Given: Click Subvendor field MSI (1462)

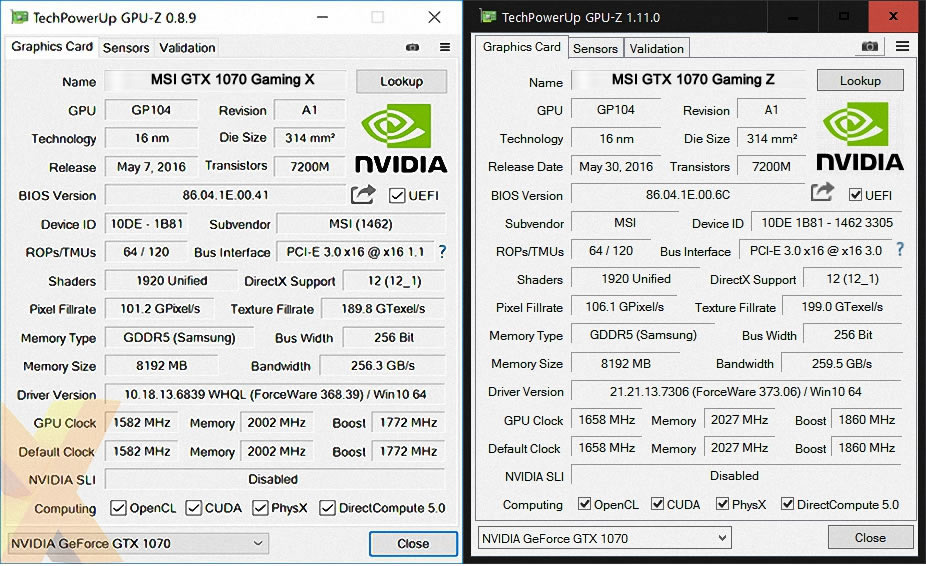Looking at the screenshot, I should click(360, 224).
